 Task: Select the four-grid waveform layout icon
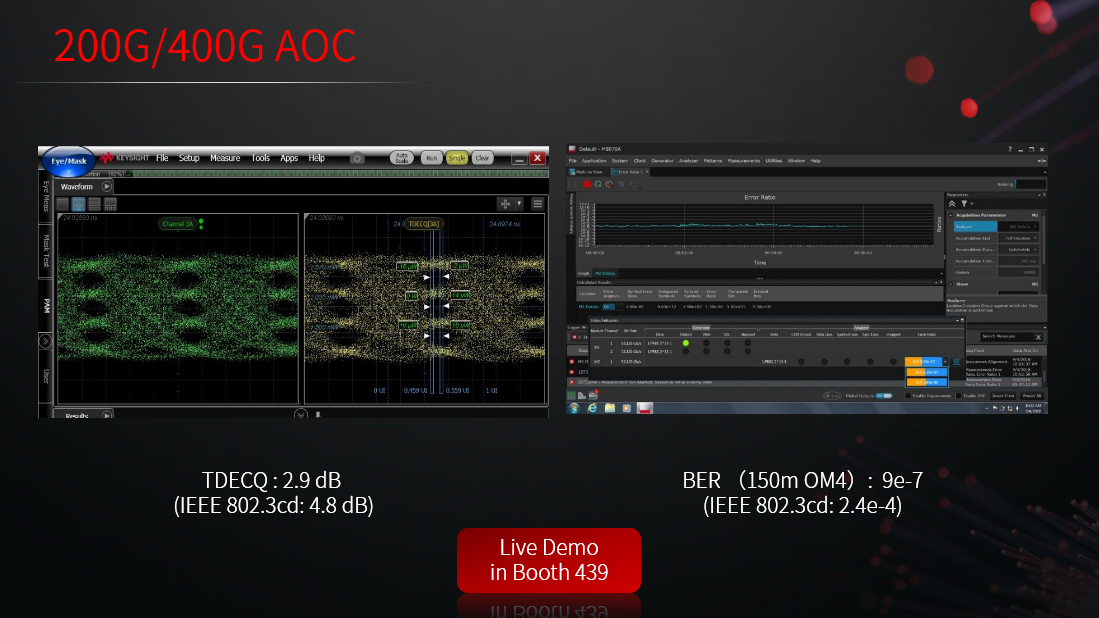point(110,204)
